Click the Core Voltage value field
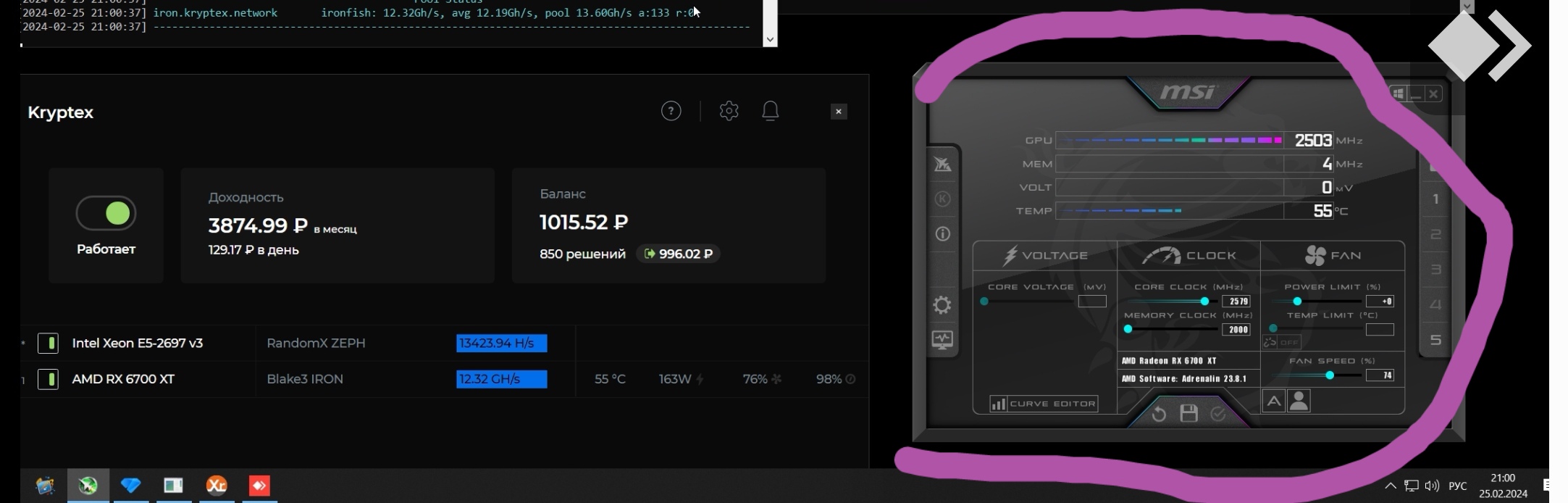 pyautogui.click(x=1092, y=302)
